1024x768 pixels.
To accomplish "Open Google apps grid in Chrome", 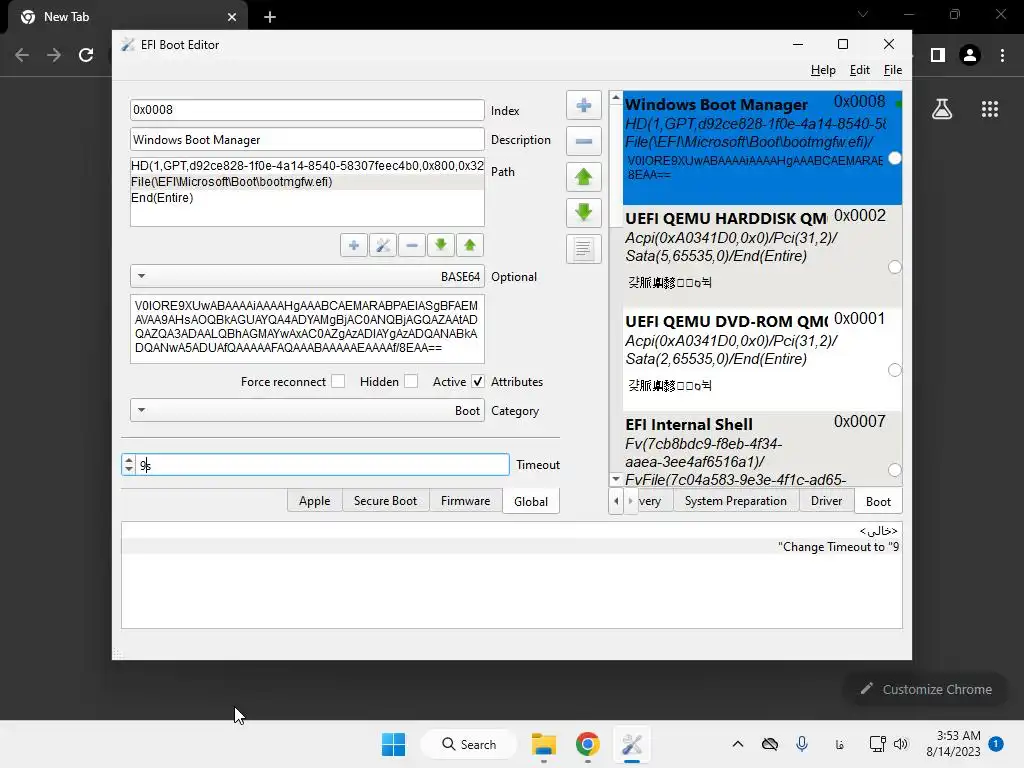I will (990, 109).
